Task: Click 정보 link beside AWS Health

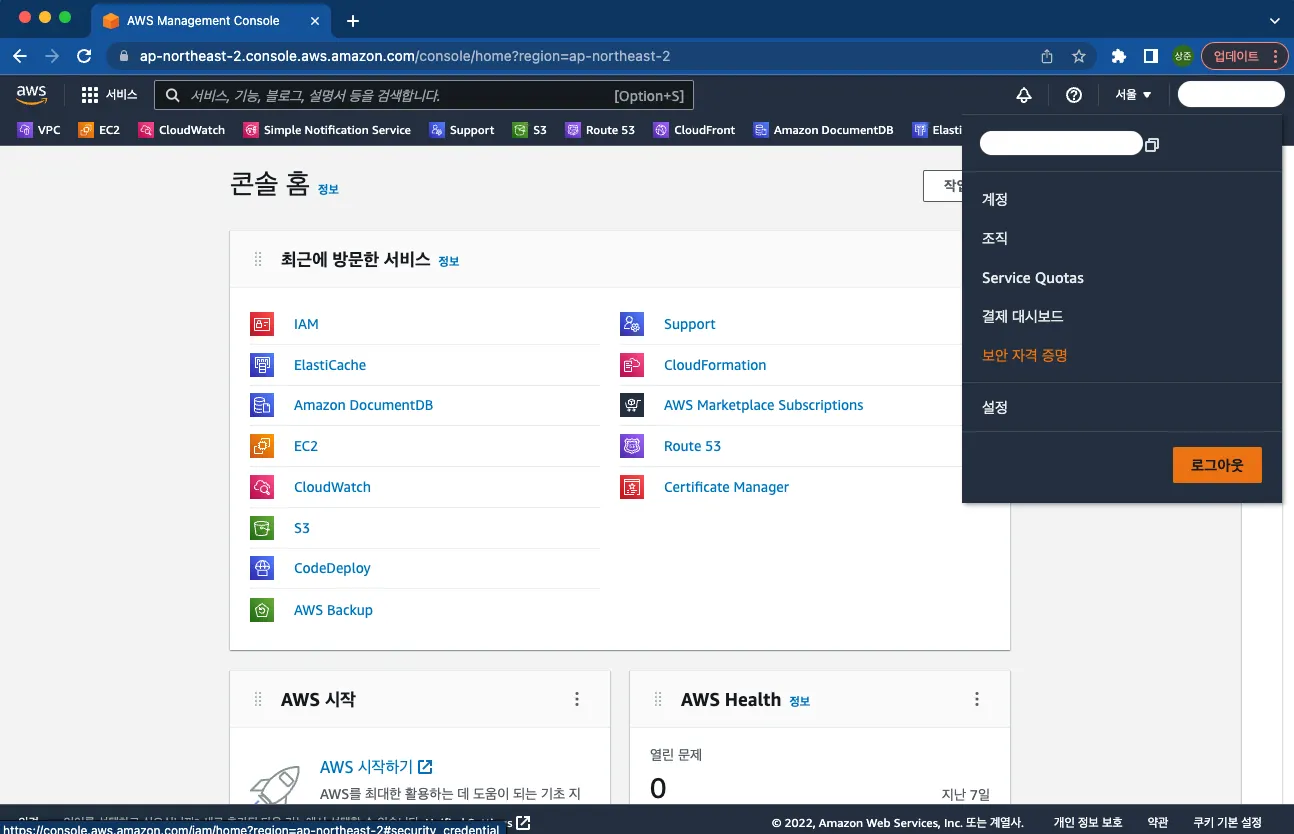Action: click(799, 701)
